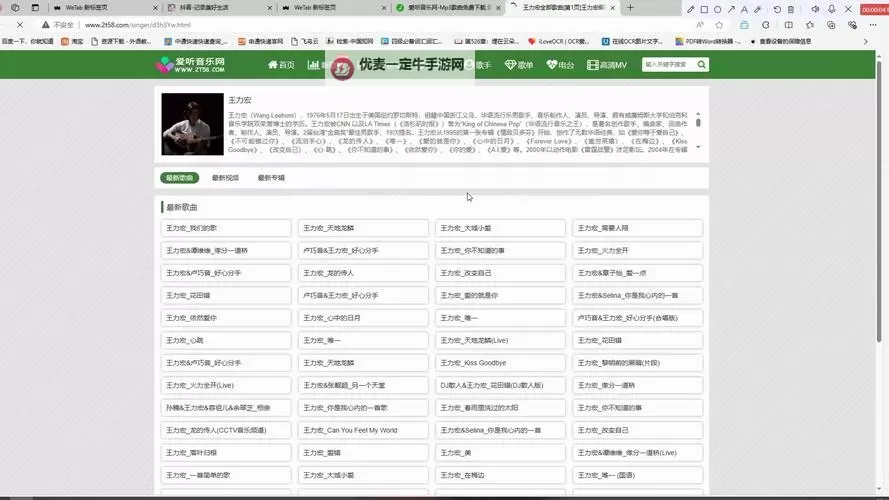889x500 pixels.
Task: Select the circle annotation tool
Action: tap(717, 9)
